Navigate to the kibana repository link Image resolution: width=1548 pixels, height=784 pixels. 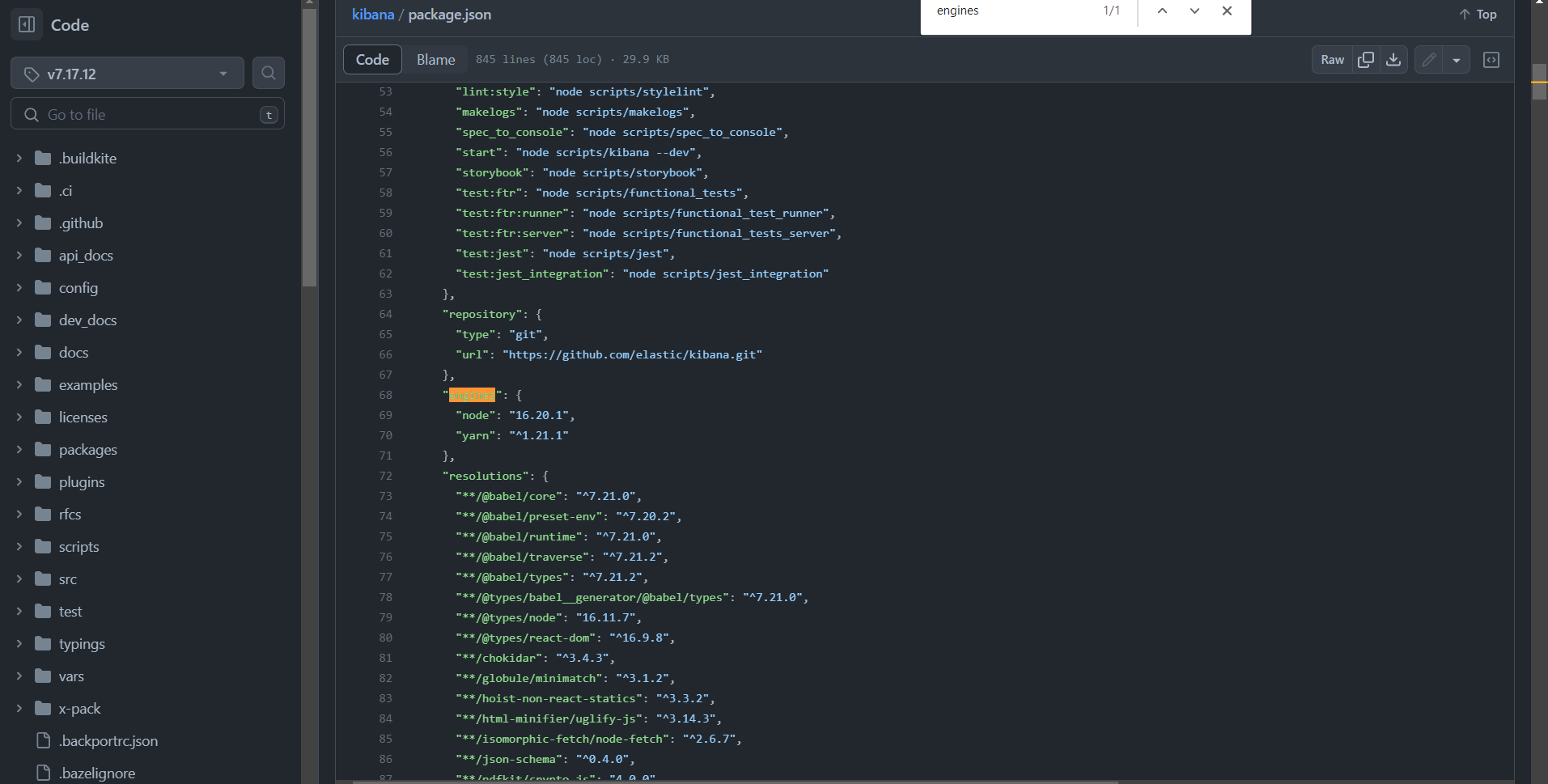(373, 14)
